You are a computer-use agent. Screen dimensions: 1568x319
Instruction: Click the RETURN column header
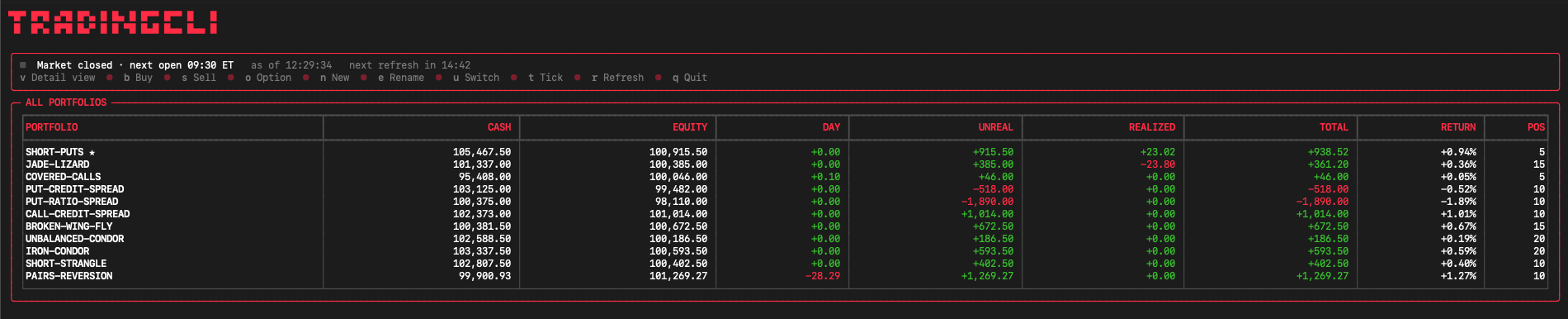tap(1458, 127)
